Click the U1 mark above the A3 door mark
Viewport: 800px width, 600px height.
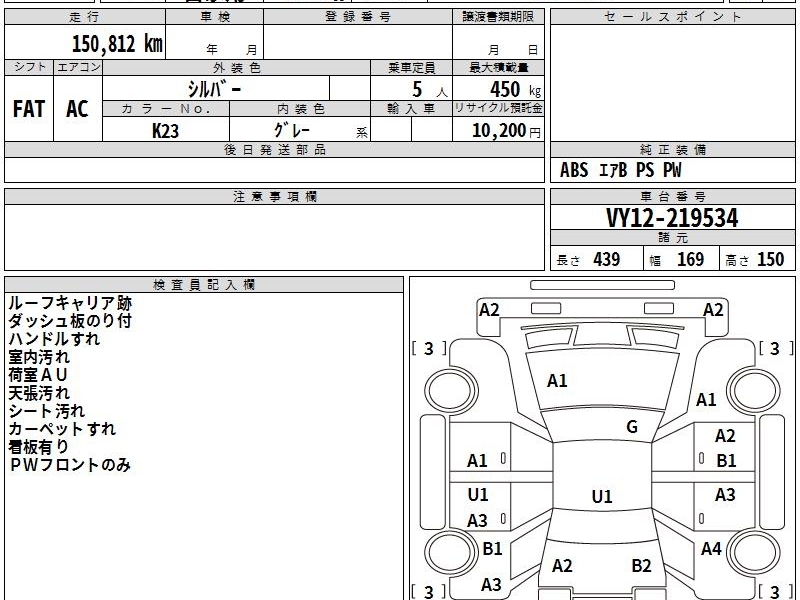click(478, 494)
